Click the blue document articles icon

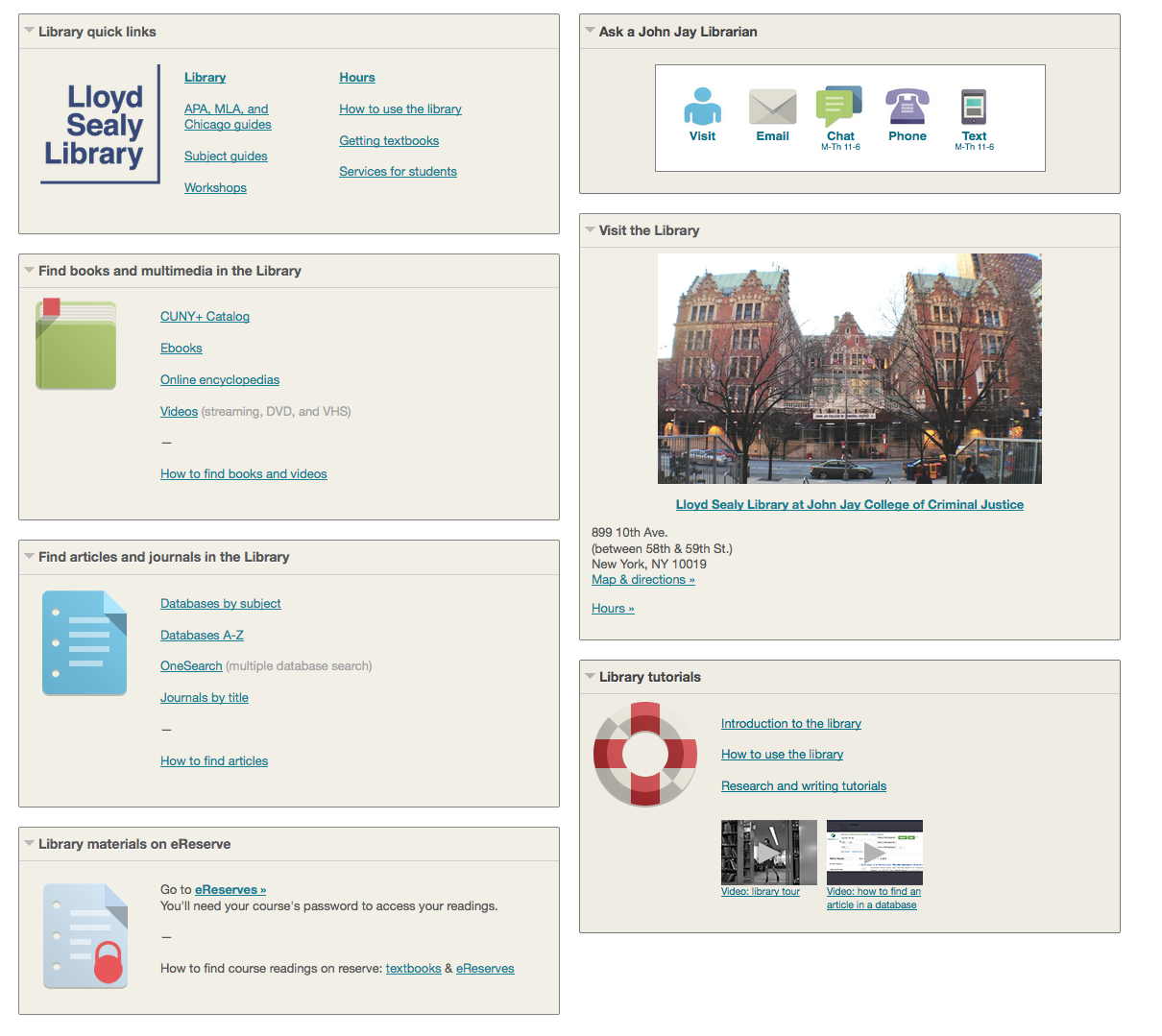coord(85,643)
